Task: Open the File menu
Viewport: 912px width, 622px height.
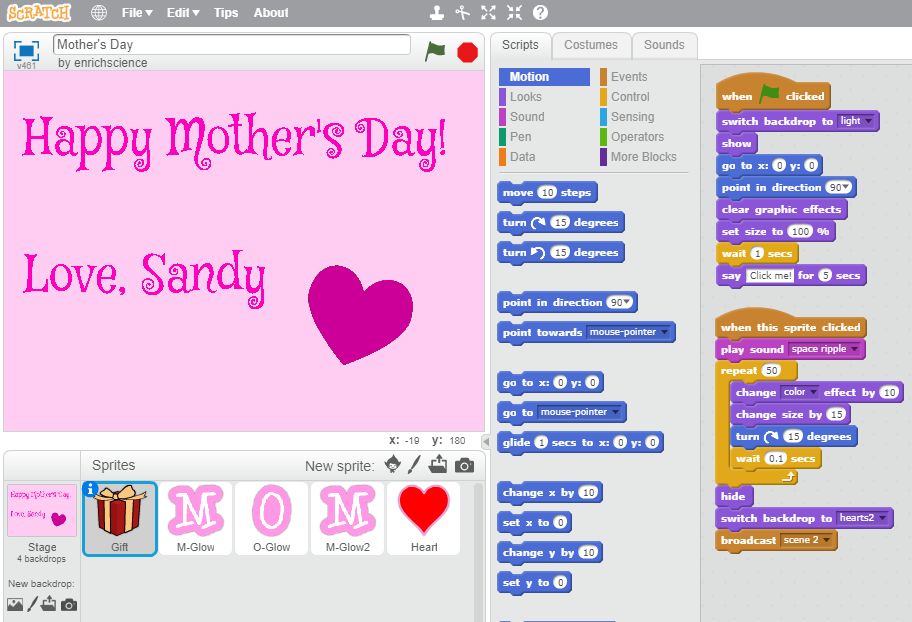Action: (x=136, y=13)
